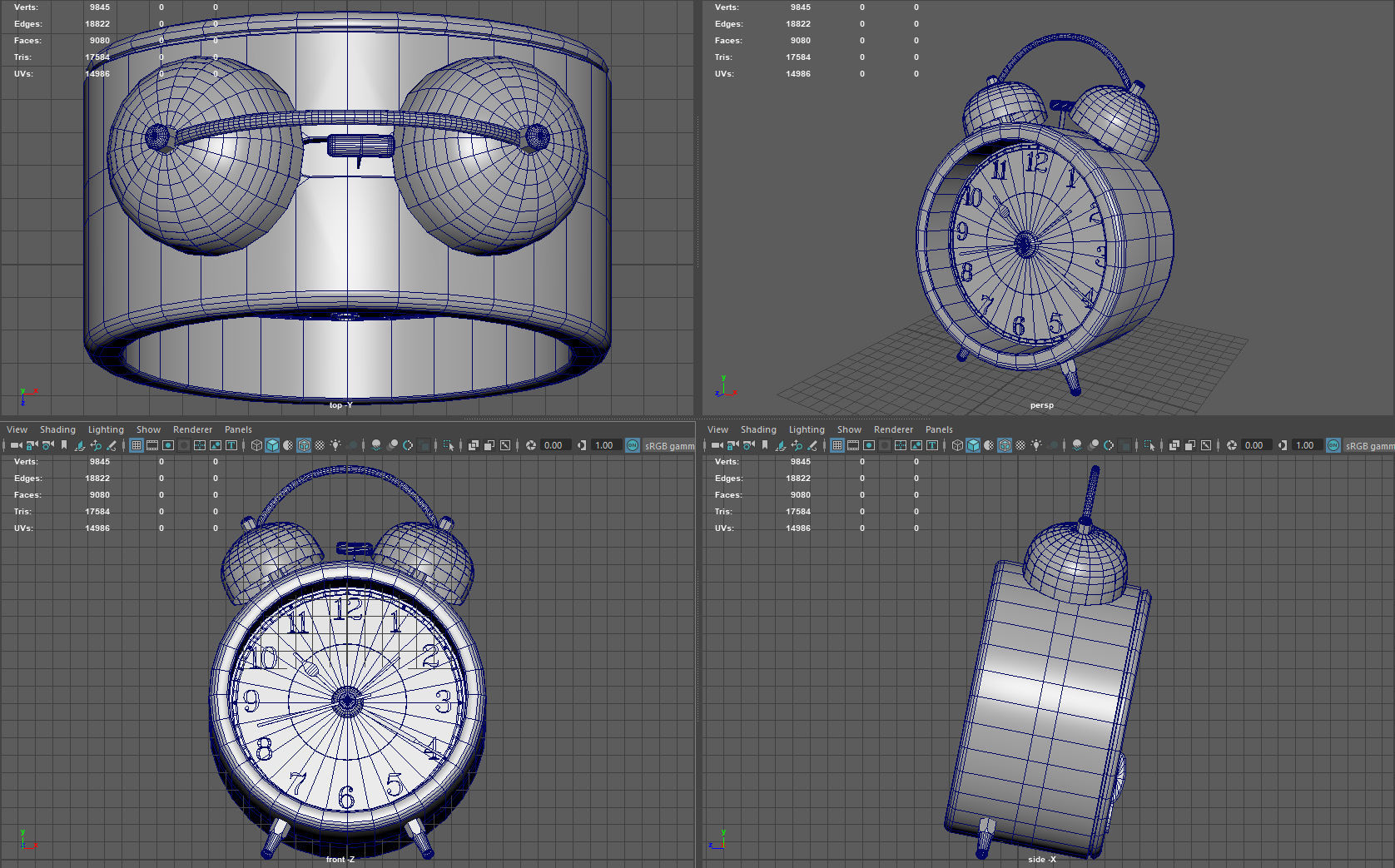The image size is (1395, 868).
Task: Click the 'side -X' viewport camera label
Action: (x=1041, y=859)
